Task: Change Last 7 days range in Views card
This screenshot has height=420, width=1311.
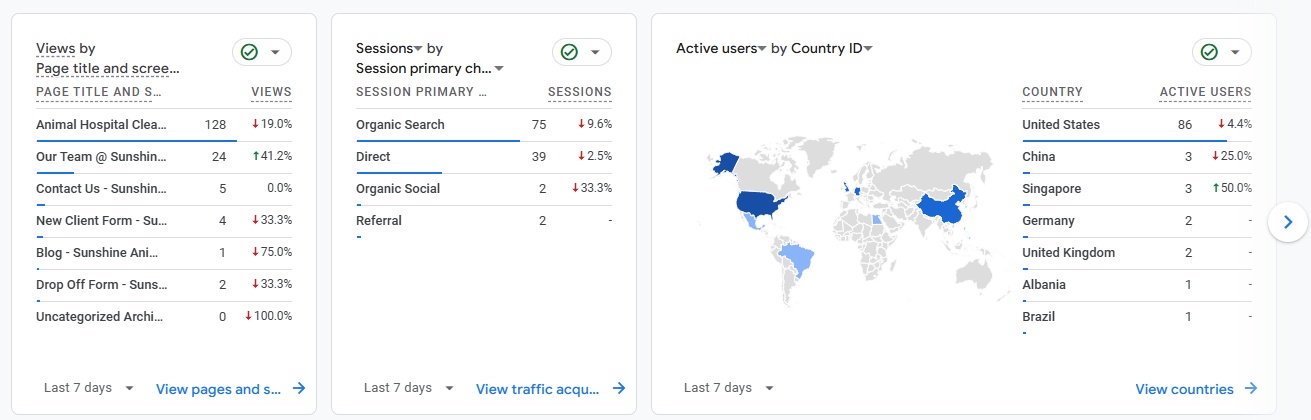Action: pos(89,388)
